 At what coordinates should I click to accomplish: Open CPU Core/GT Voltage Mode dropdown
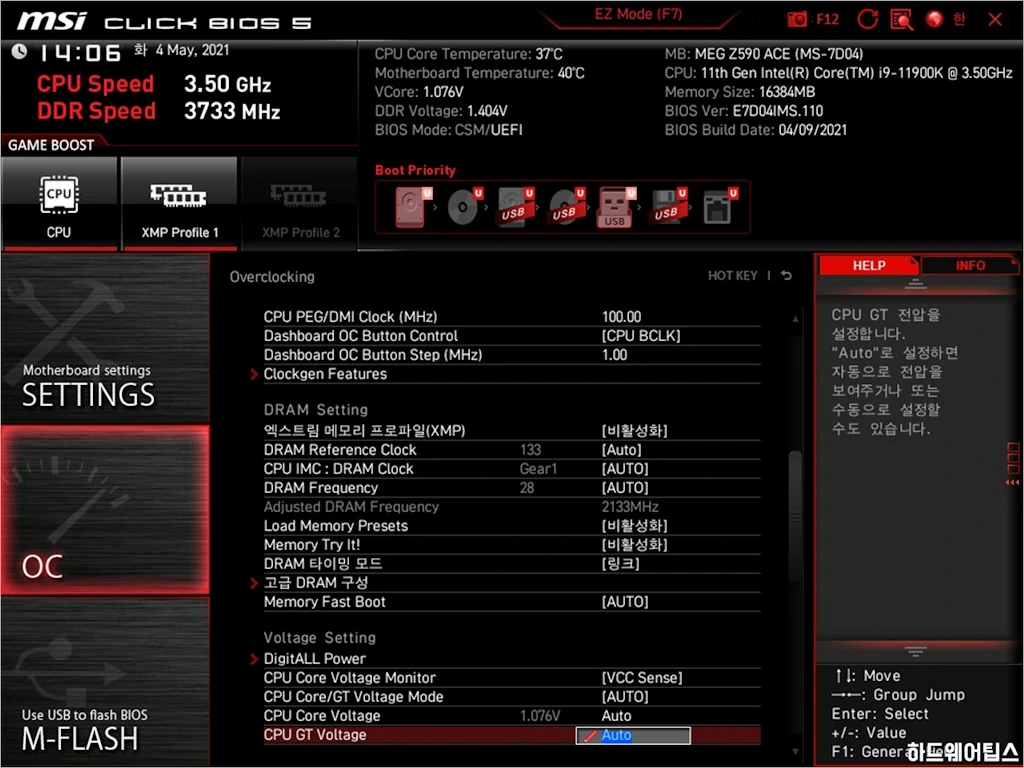coord(625,697)
